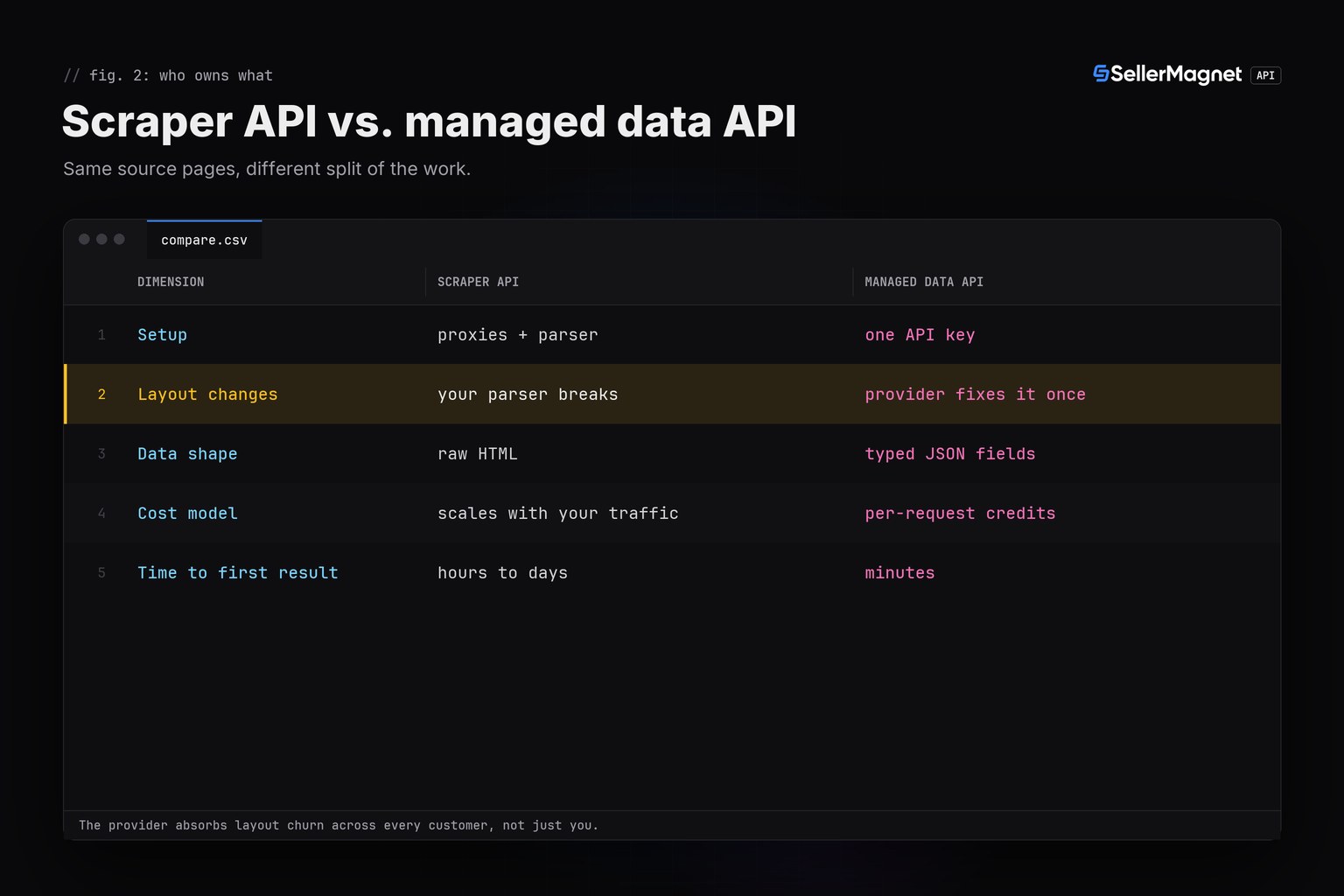The width and height of the screenshot is (1344, 896).
Task: Click the "one API key" cell
Action: coord(920,334)
